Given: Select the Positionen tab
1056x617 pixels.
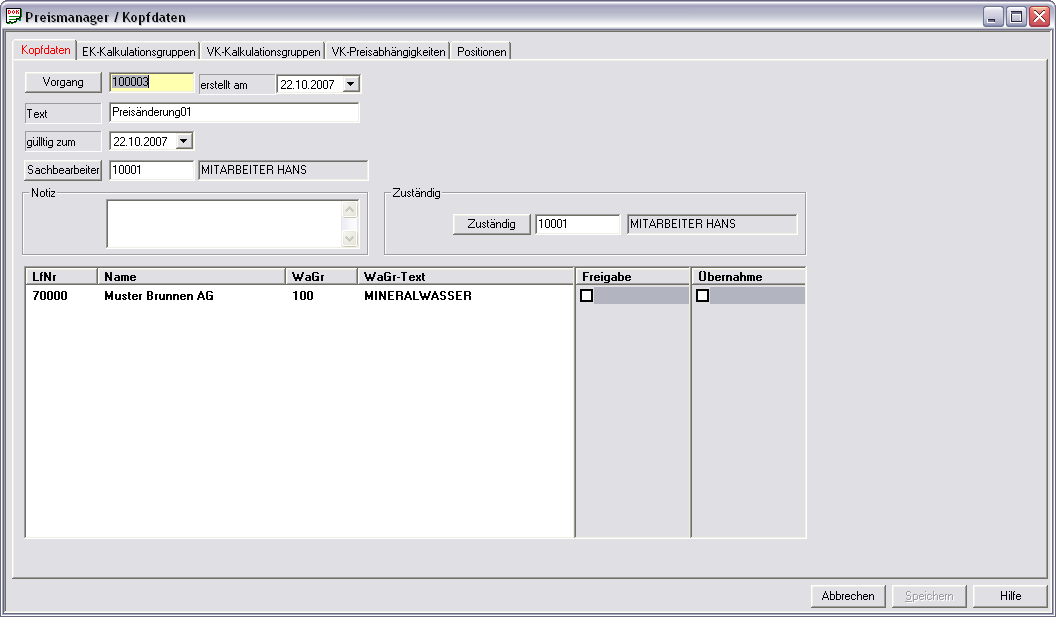Looking at the screenshot, I should [481, 52].
